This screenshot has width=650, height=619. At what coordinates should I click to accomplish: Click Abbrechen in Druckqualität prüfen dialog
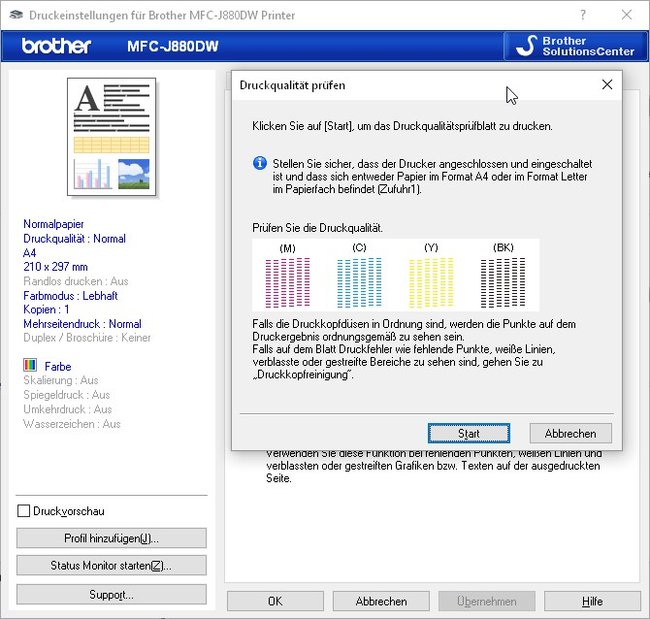pyautogui.click(x=570, y=433)
